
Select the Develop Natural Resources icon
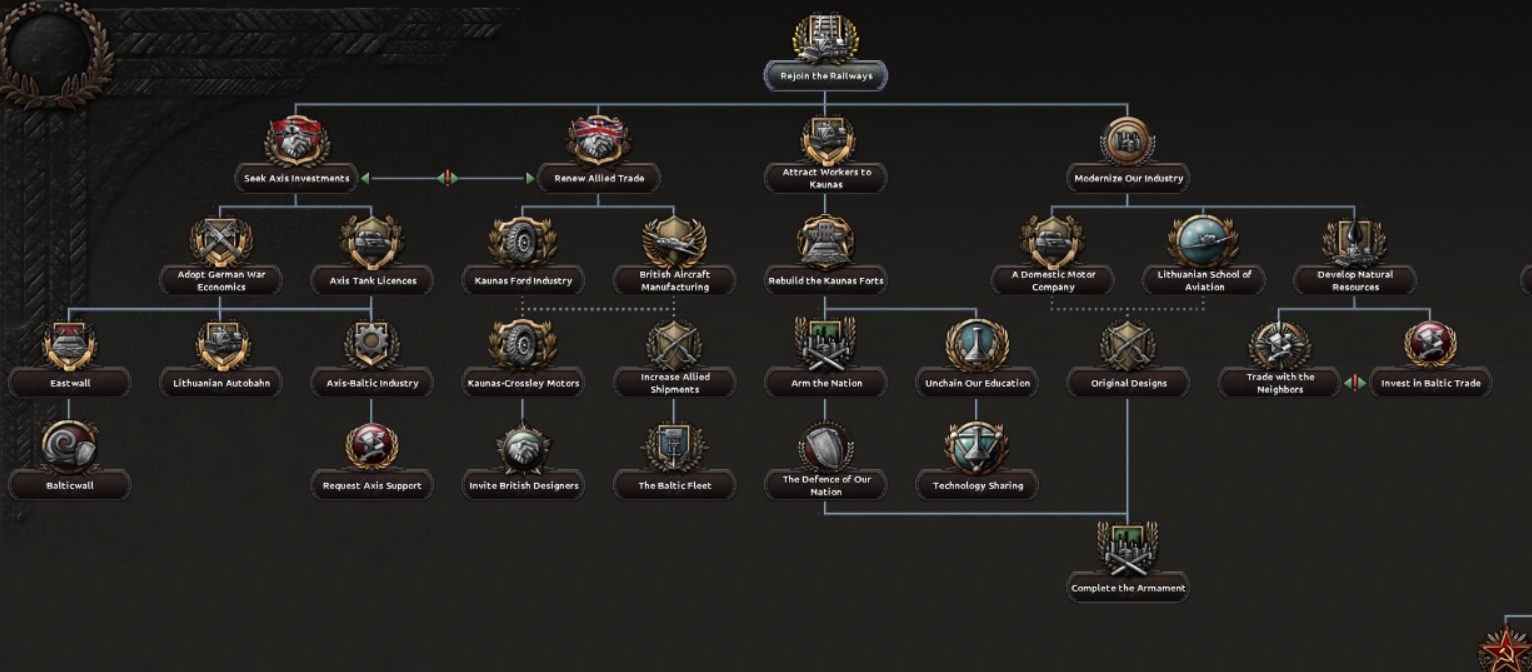click(1354, 242)
